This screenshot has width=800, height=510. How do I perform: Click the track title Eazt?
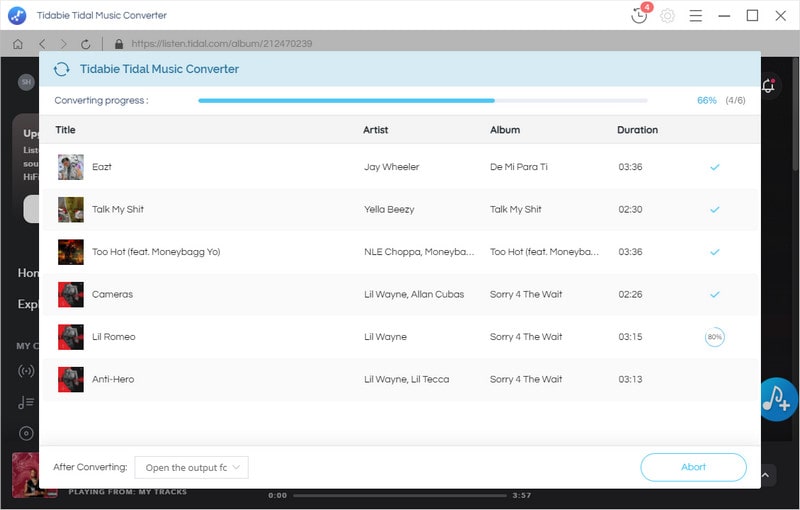point(102,167)
